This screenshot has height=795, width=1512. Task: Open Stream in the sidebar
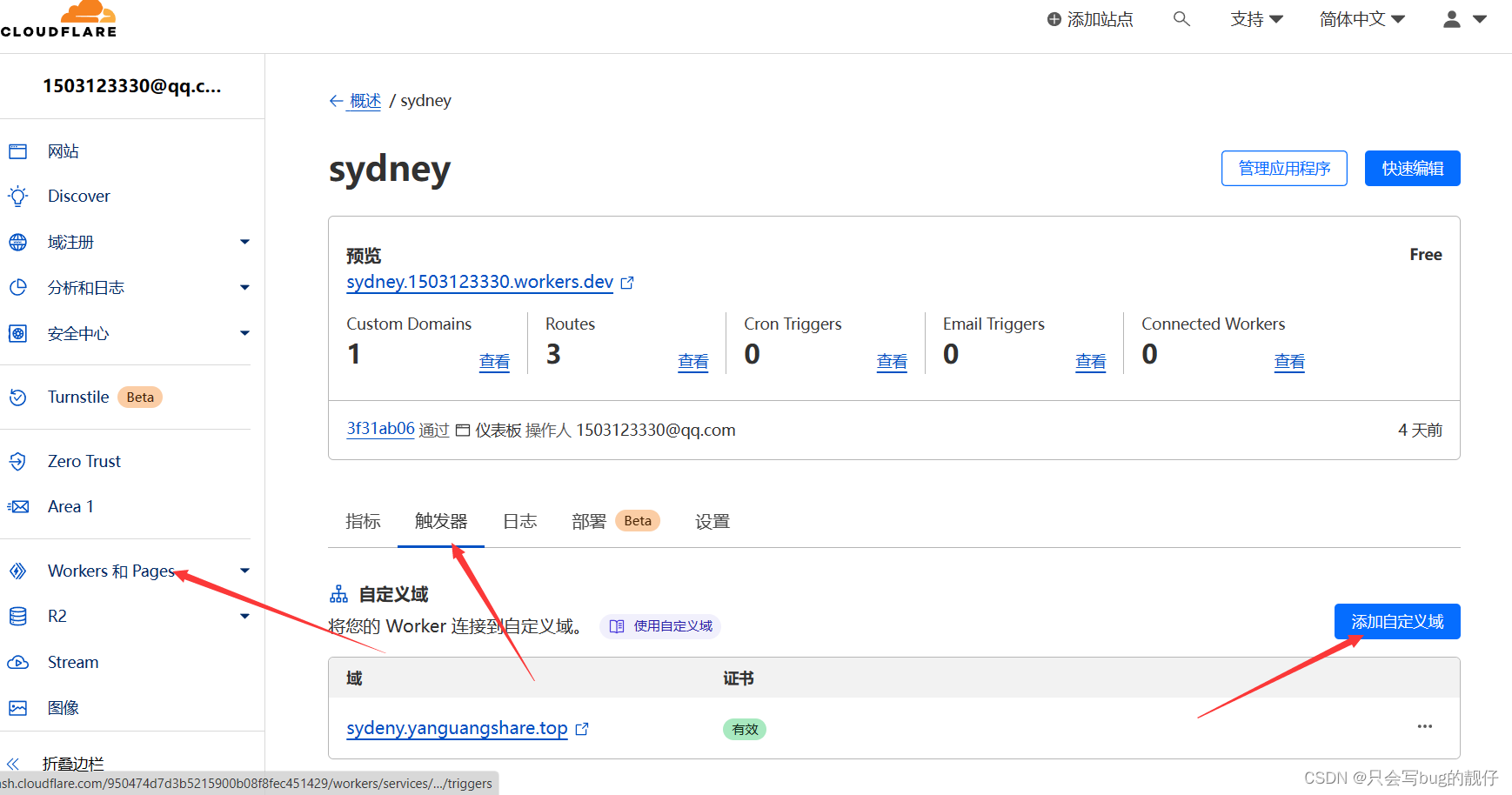point(73,663)
